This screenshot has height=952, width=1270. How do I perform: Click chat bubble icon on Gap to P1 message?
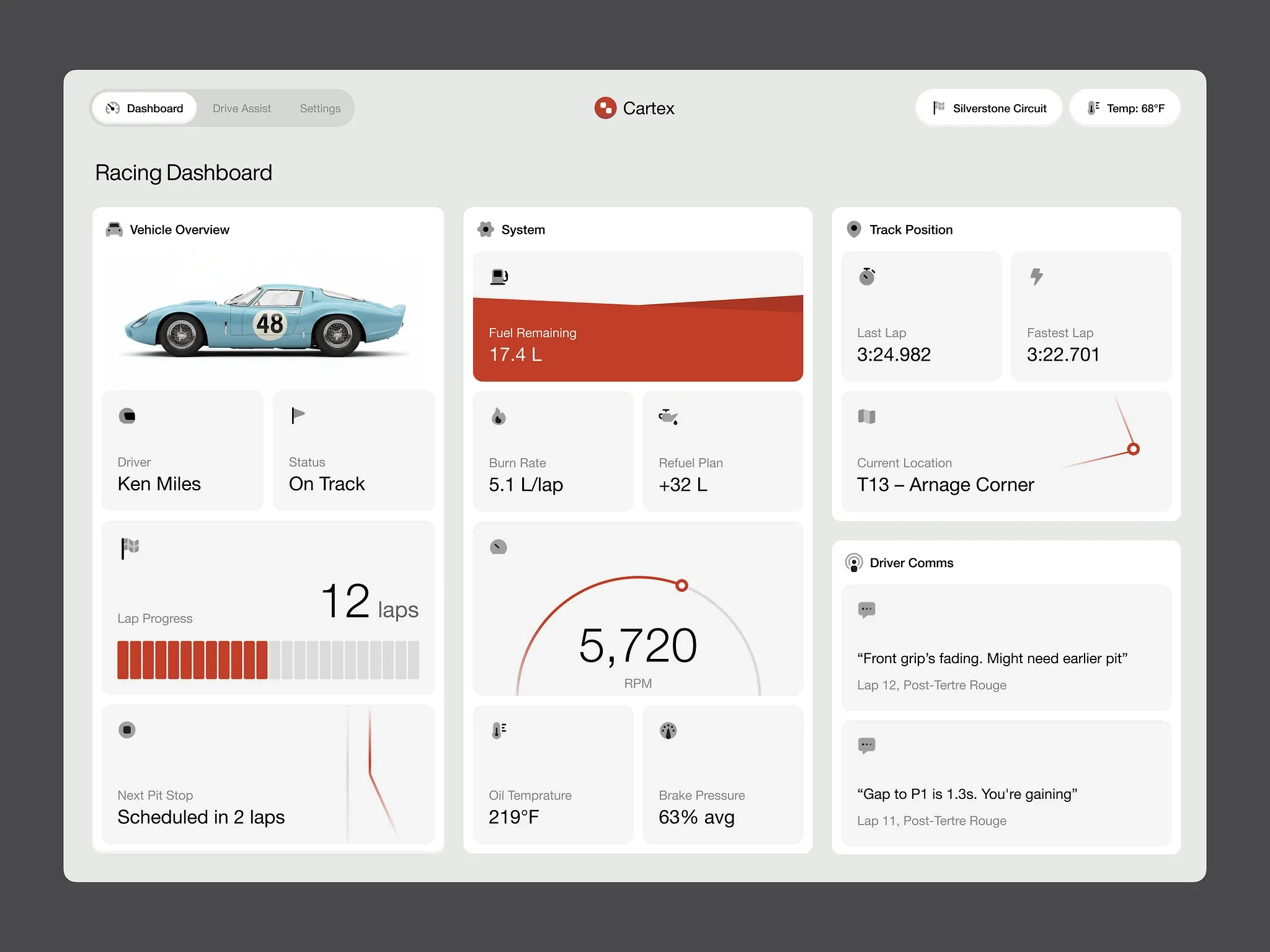(x=866, y=745)
